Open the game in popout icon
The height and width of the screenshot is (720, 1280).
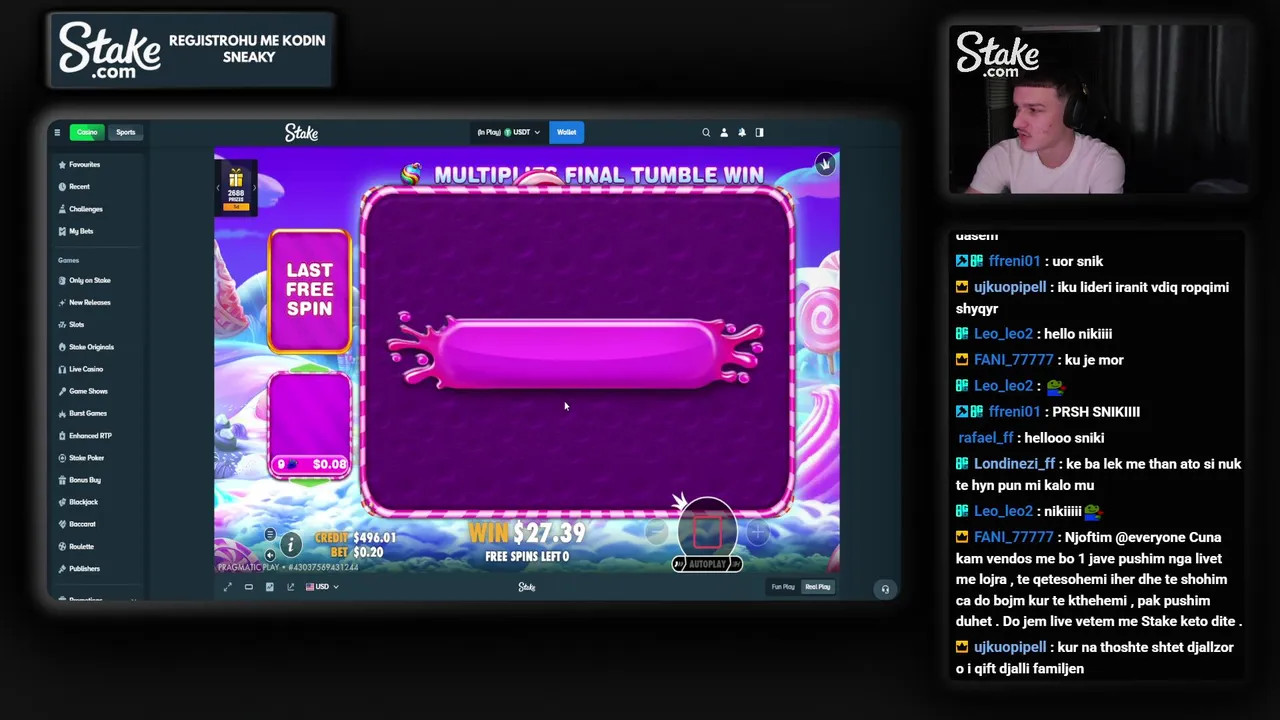click(290, 587)
